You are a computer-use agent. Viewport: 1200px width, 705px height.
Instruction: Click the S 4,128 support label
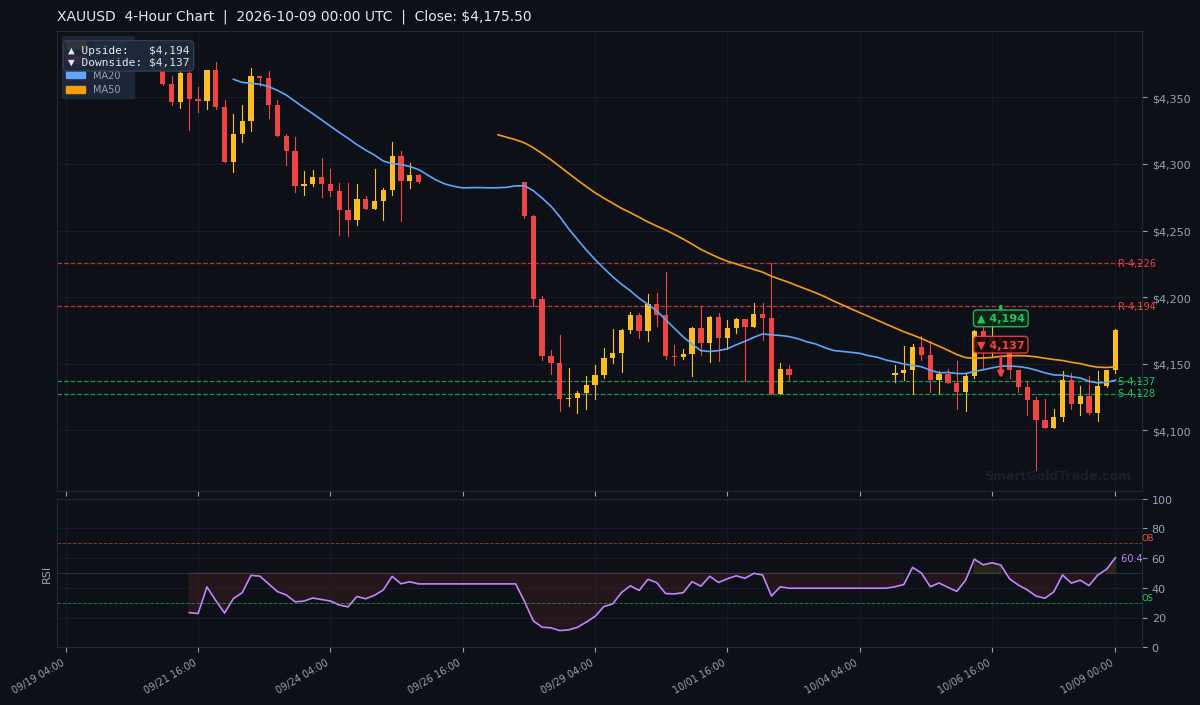pos(1136,394)
